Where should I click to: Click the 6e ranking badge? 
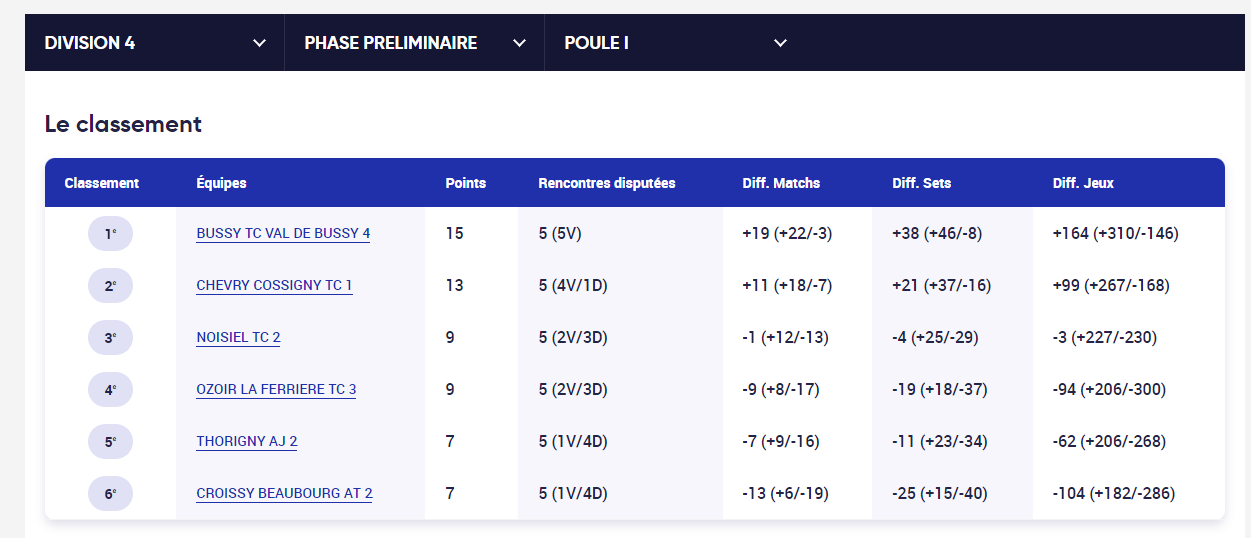tap(110, 494)
